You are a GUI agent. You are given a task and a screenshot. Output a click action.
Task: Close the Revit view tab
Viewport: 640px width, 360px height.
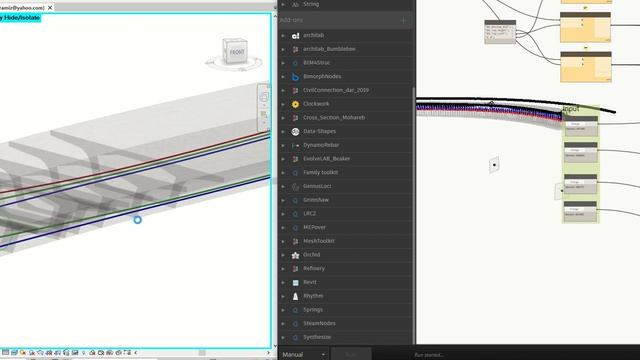click(50, 7)
